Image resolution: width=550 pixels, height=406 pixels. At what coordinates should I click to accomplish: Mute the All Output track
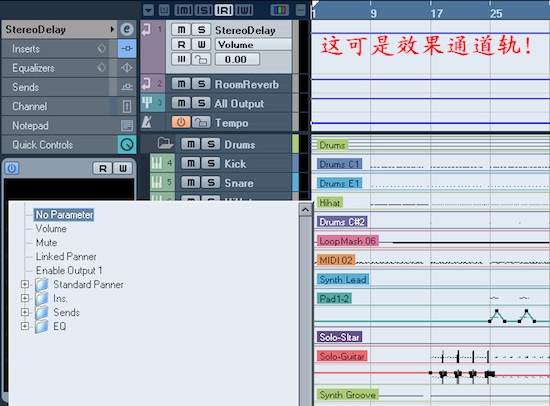[181, 103]
